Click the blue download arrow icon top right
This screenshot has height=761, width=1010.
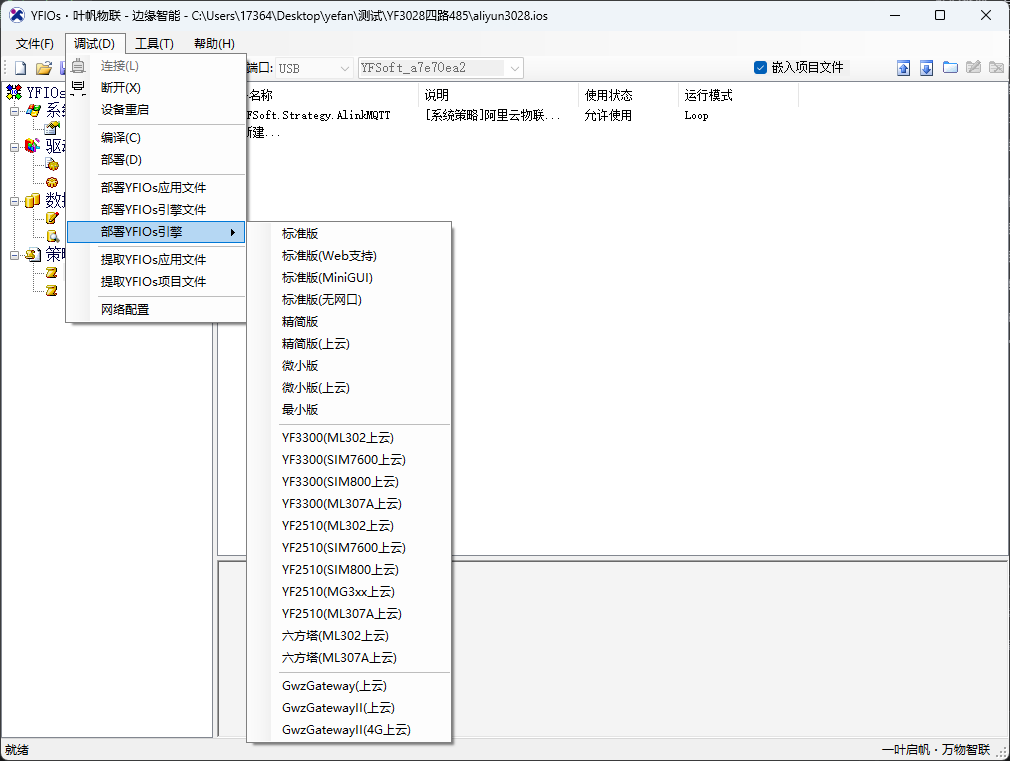click(927, 67)
